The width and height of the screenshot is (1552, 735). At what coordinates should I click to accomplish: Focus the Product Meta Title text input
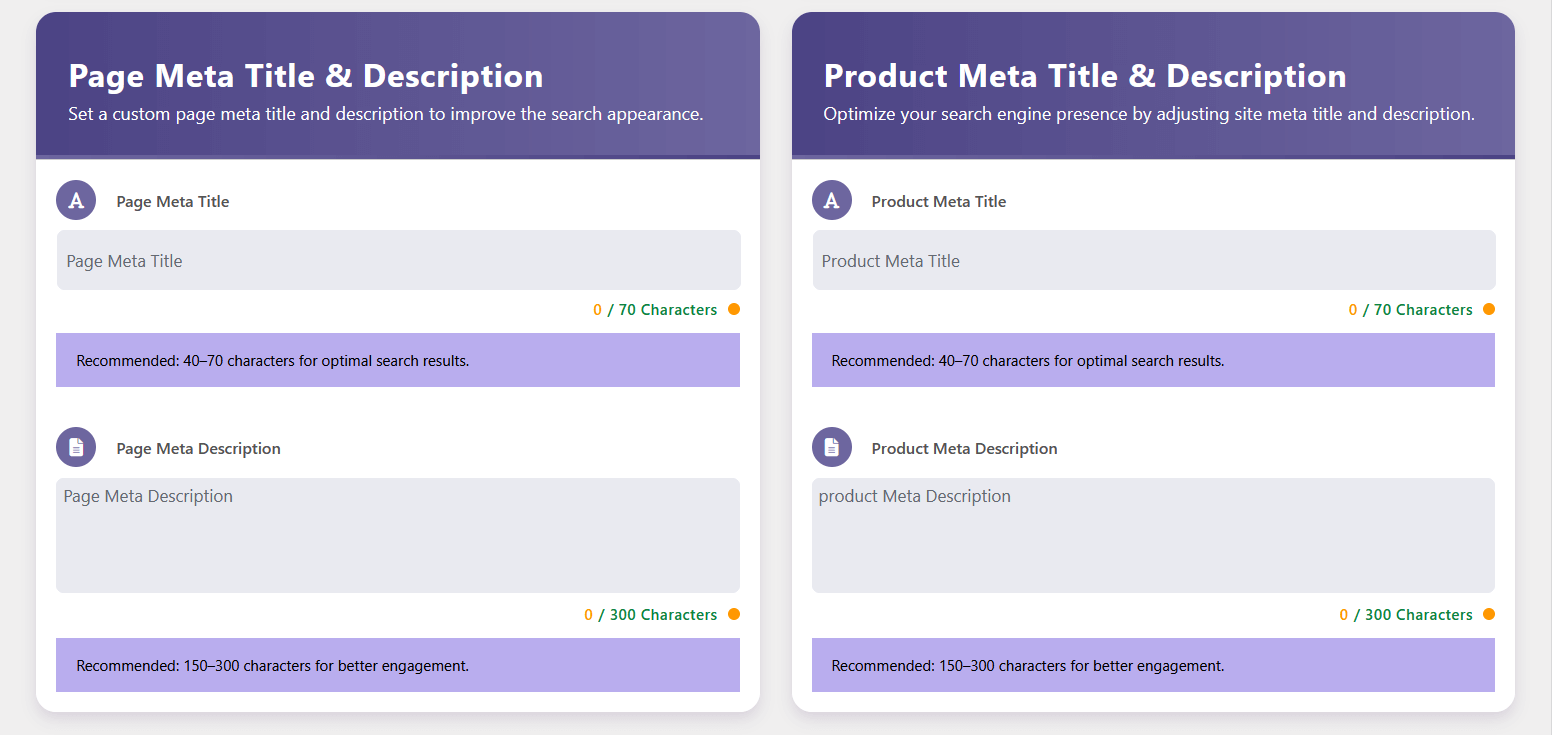coord(1153,261)
